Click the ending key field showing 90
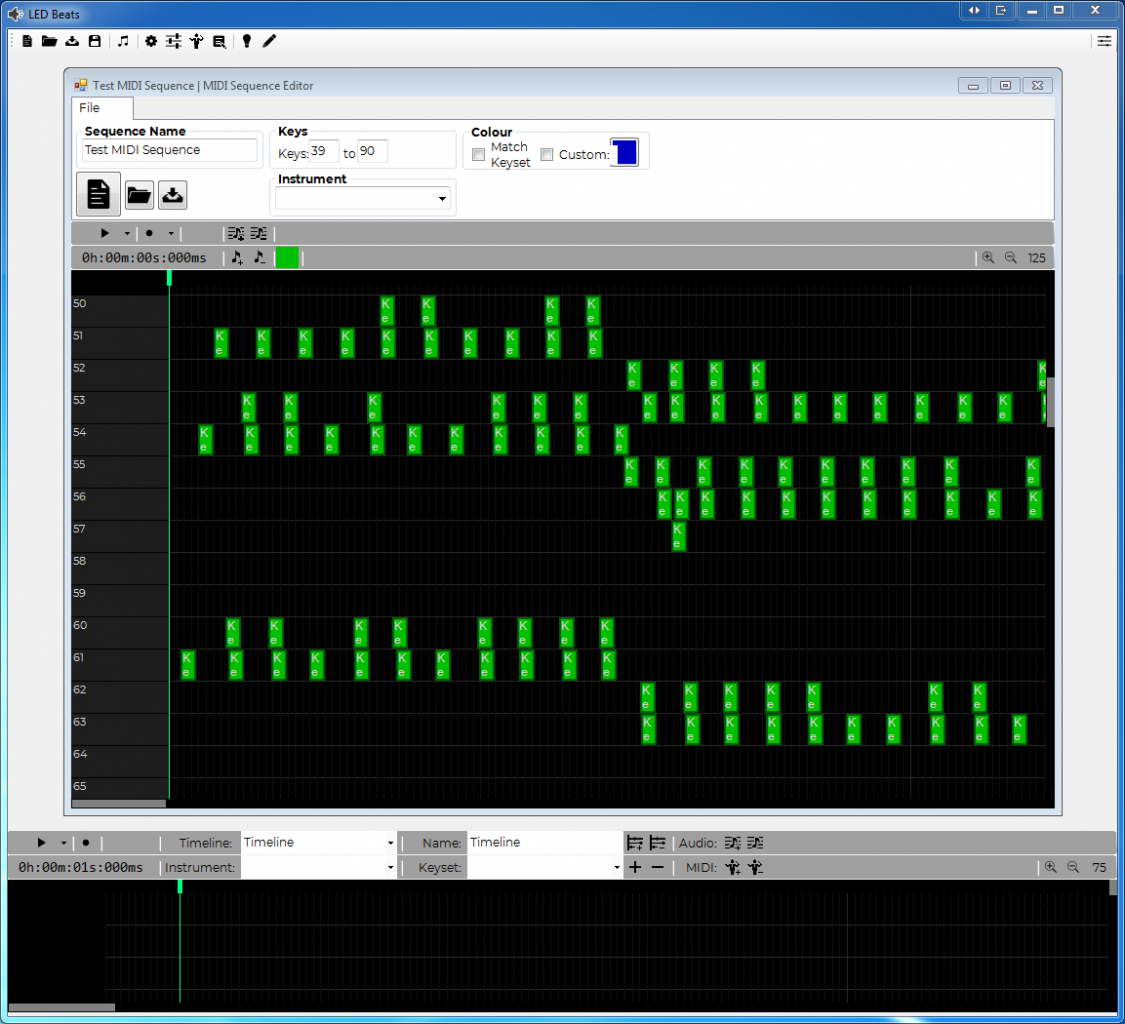 point(372,151)
